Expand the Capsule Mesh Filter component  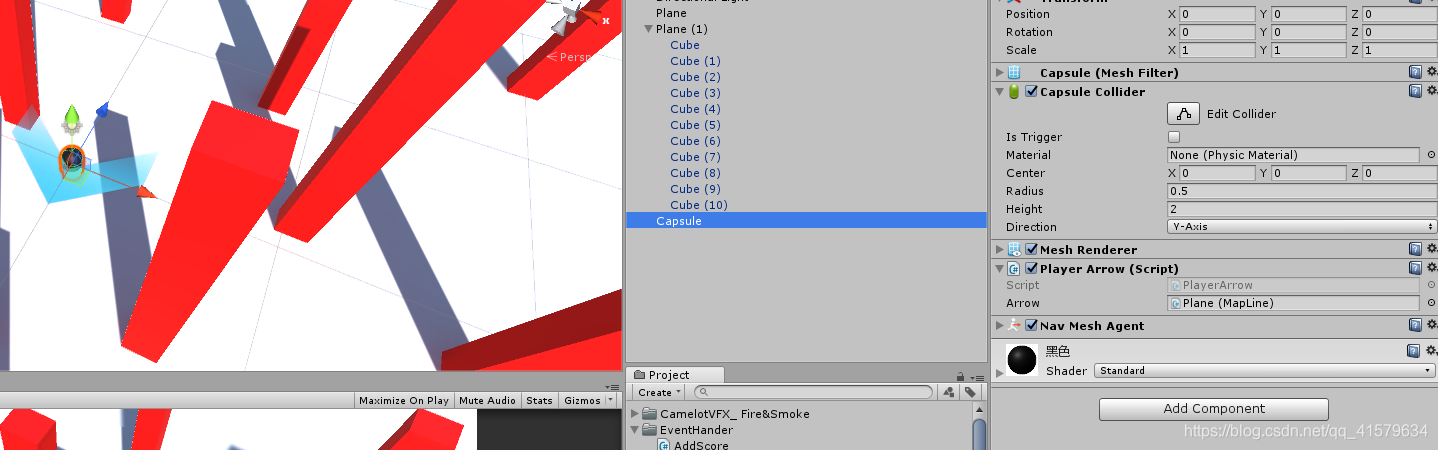(x=999, y=72)
